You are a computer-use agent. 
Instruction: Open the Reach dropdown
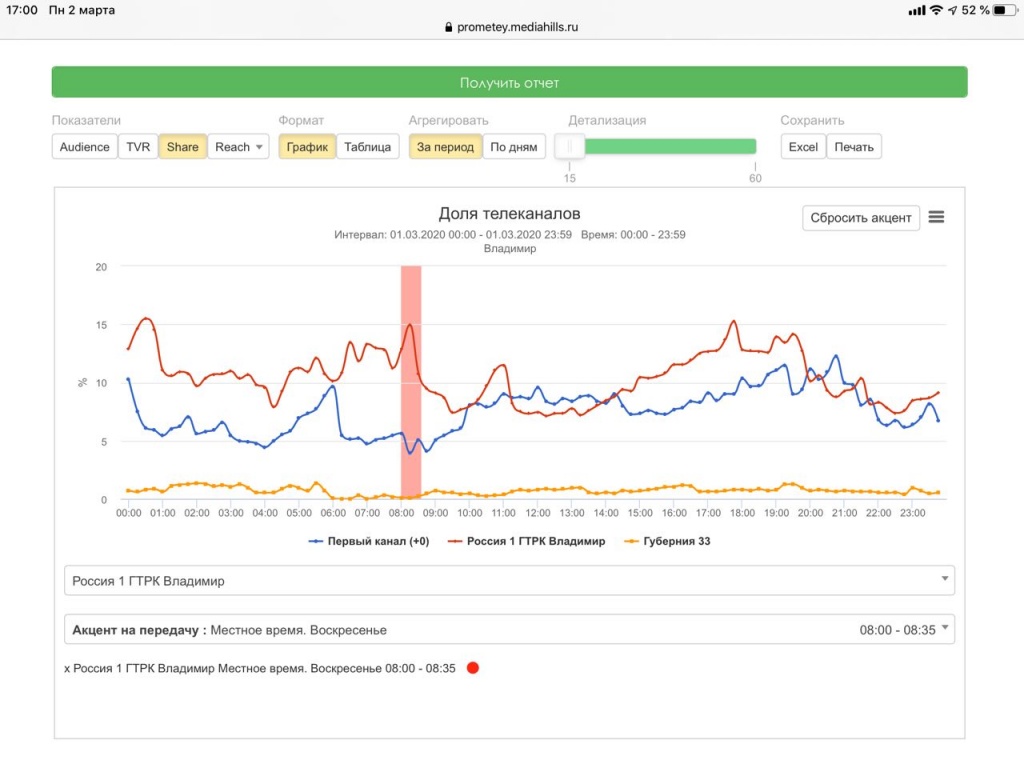(238, 147)
